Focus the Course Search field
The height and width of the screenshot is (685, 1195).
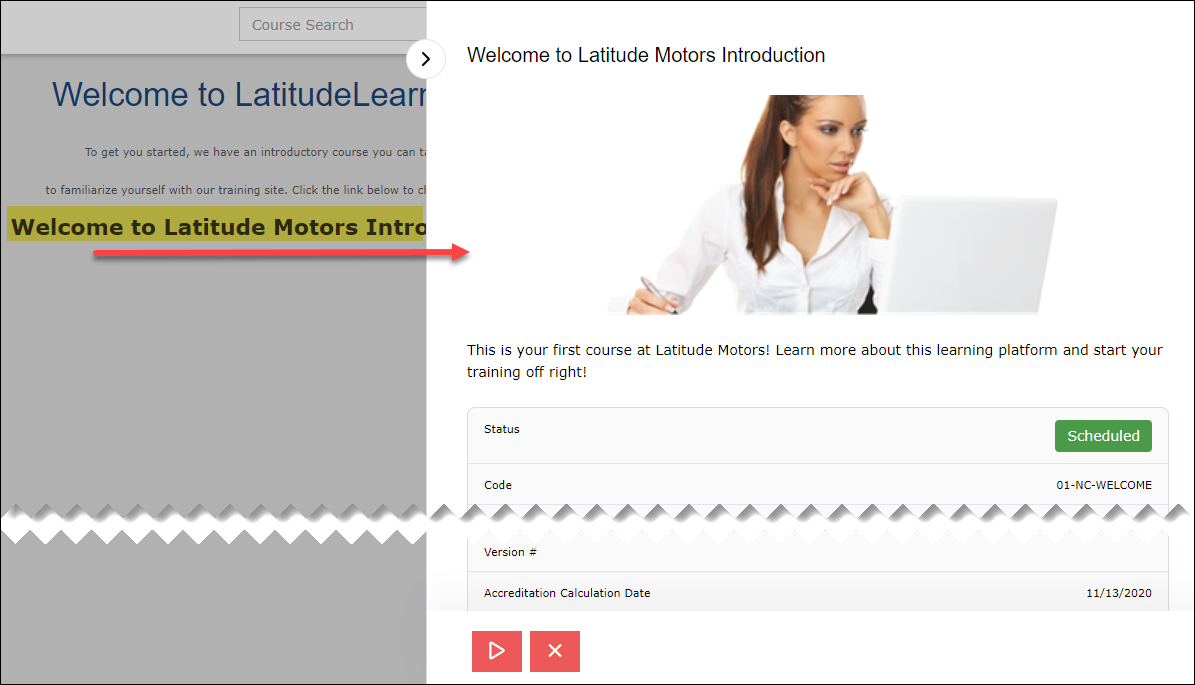point(332,24)
